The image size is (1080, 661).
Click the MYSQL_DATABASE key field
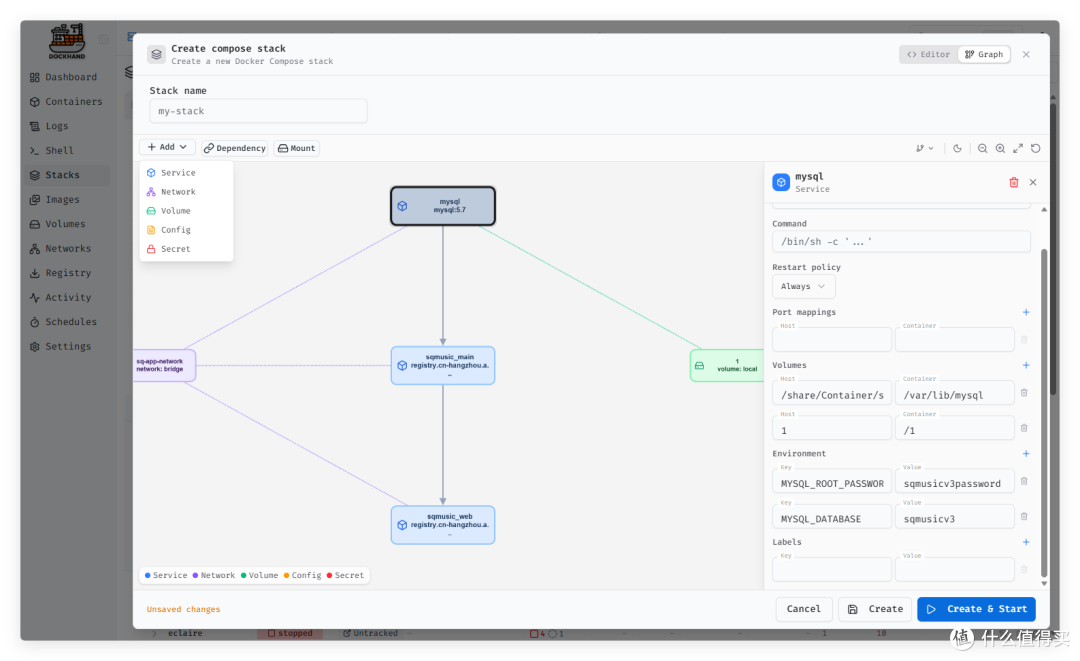[831, 517]
